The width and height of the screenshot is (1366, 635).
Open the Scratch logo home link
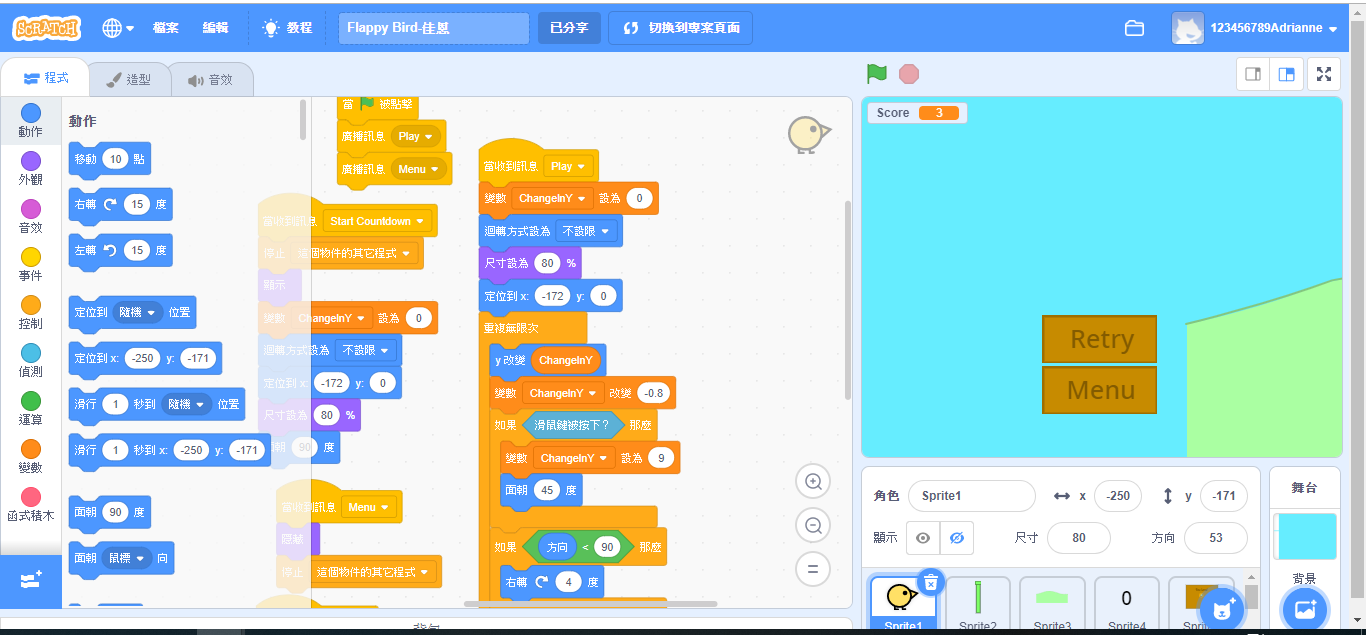pos(46,28)
